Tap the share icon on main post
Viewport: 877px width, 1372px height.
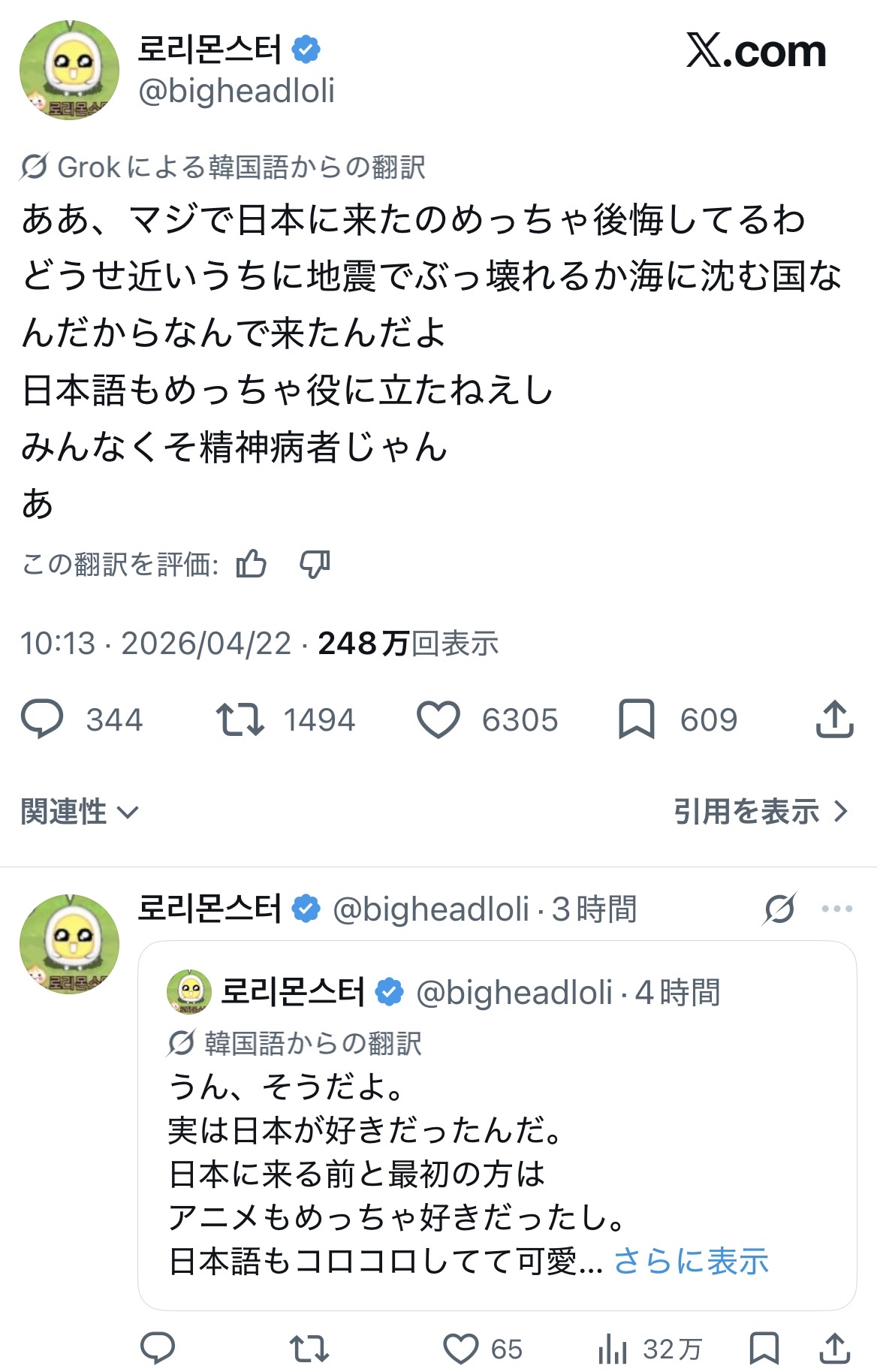pos(834,719)
